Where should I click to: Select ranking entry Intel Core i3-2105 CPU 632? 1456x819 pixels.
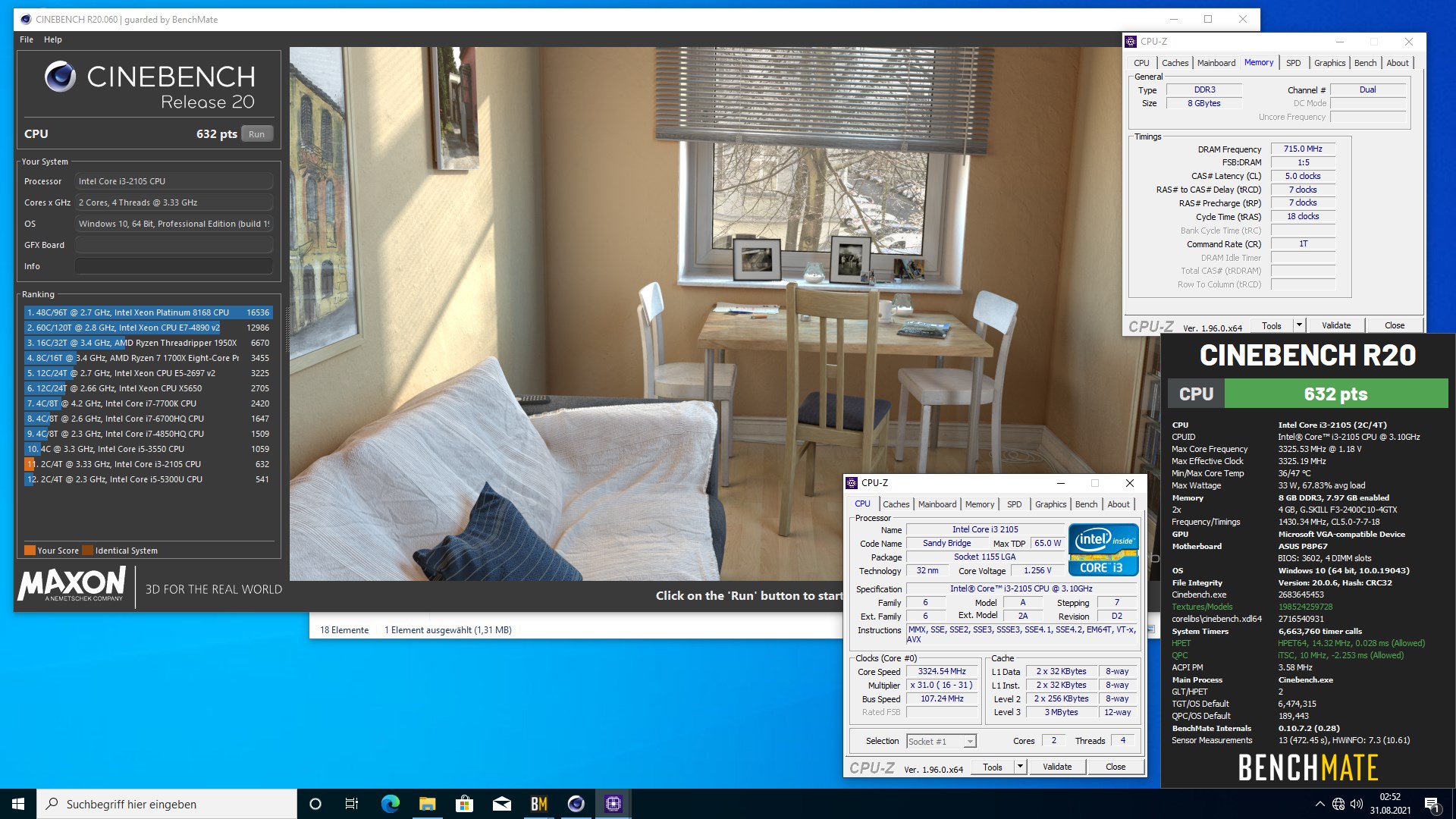tap(148, 464)
